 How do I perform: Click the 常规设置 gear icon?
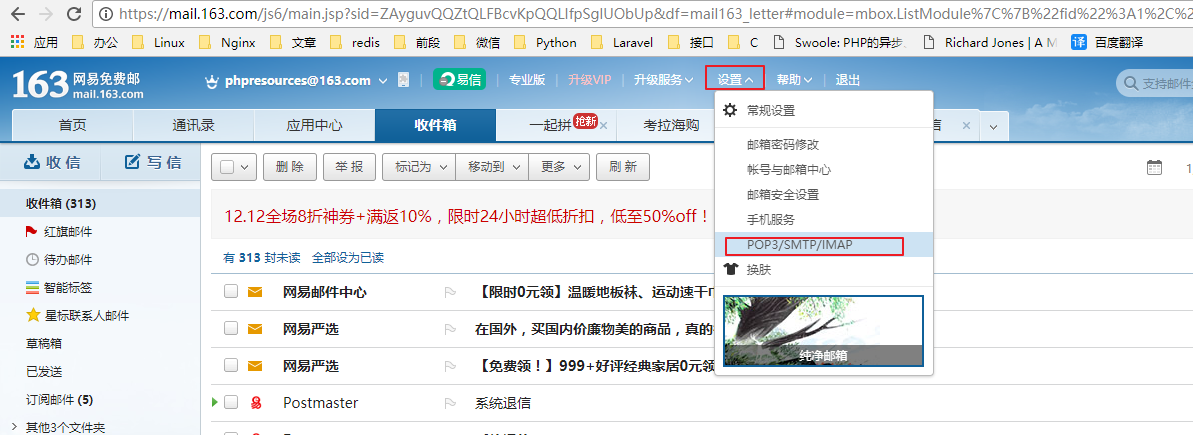pyautogui.click(x=730, y=110)
